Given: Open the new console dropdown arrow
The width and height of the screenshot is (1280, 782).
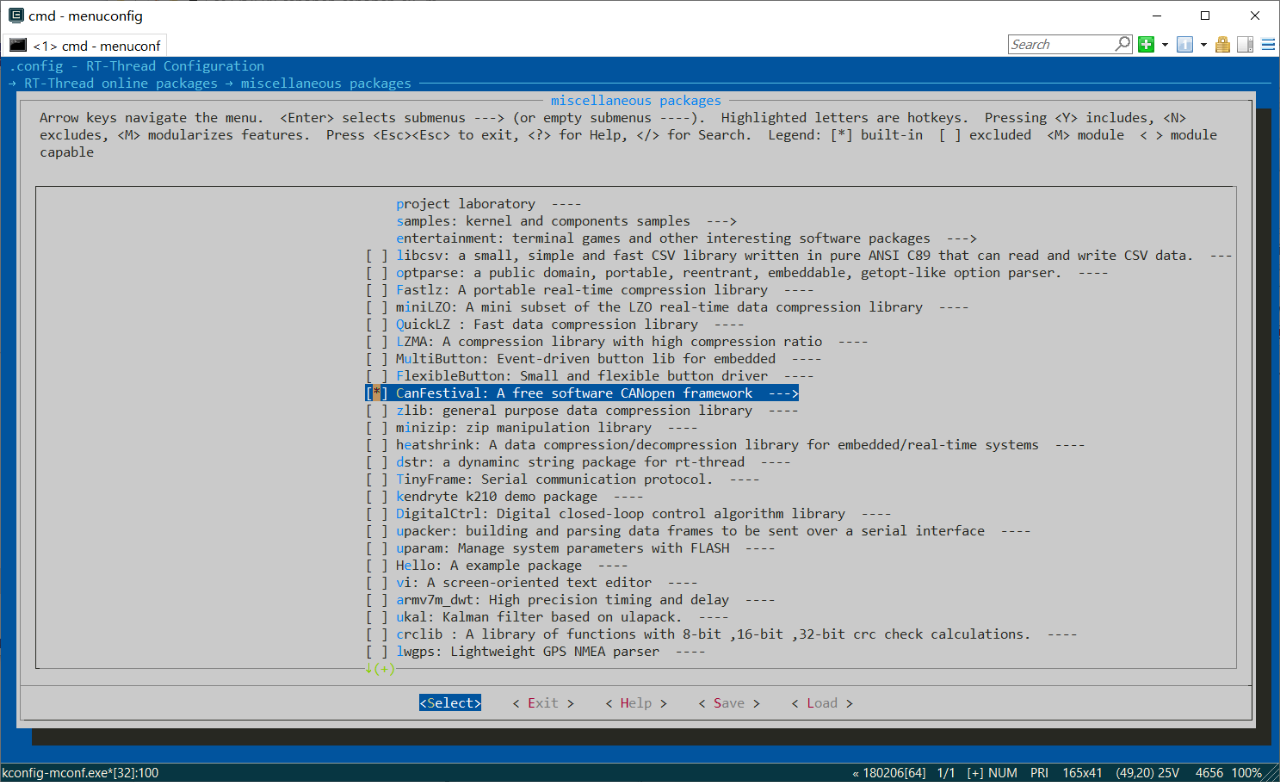Looking at the screenshot, I should click(1165, 45).
